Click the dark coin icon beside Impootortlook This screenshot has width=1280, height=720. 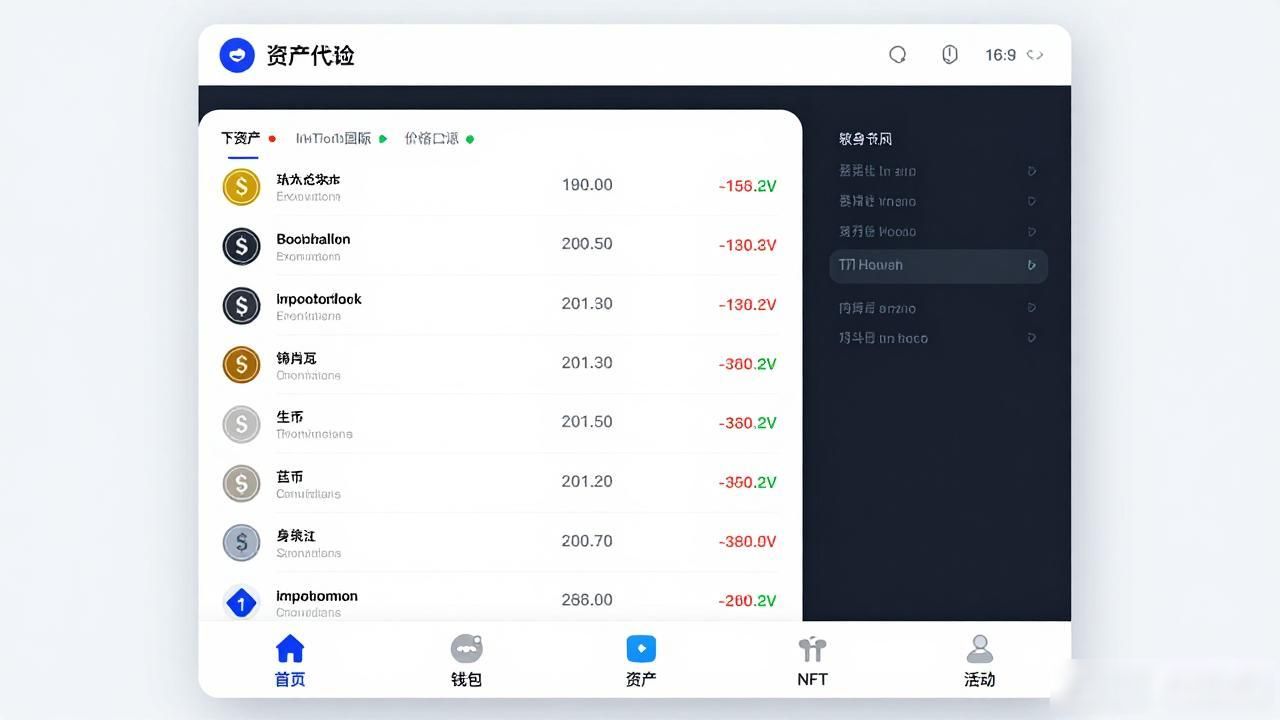(x=241, y=305)
